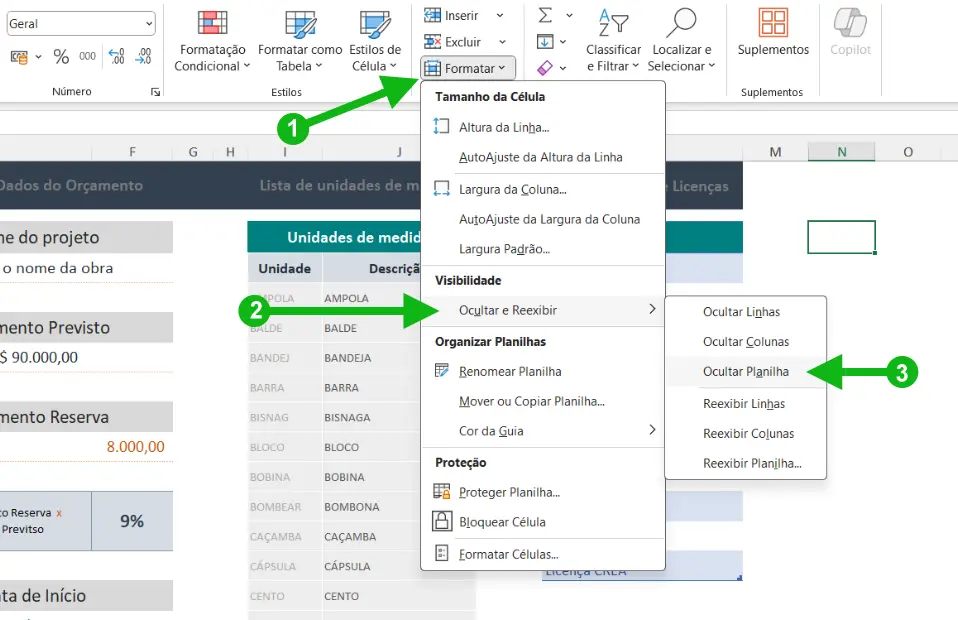Close the Formatar dropdown button
Screen dimensions: 958x620
click(x=468, y=68)
